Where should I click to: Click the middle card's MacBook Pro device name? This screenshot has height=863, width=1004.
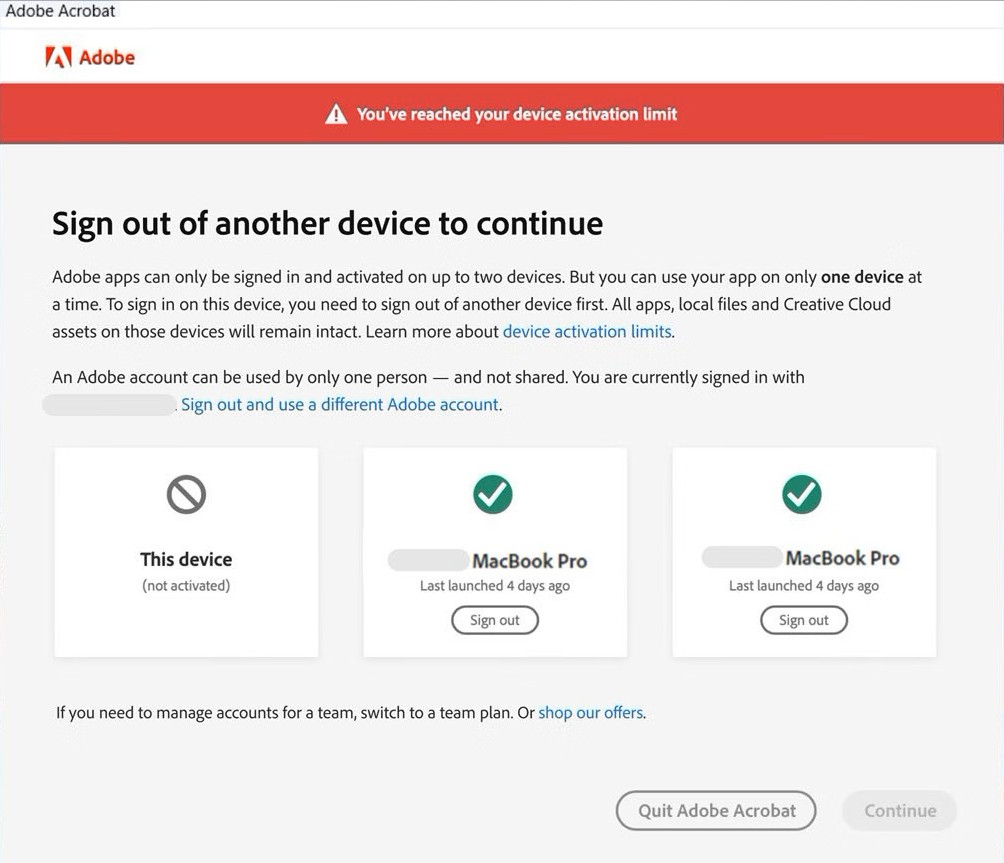tap(530, 561)
